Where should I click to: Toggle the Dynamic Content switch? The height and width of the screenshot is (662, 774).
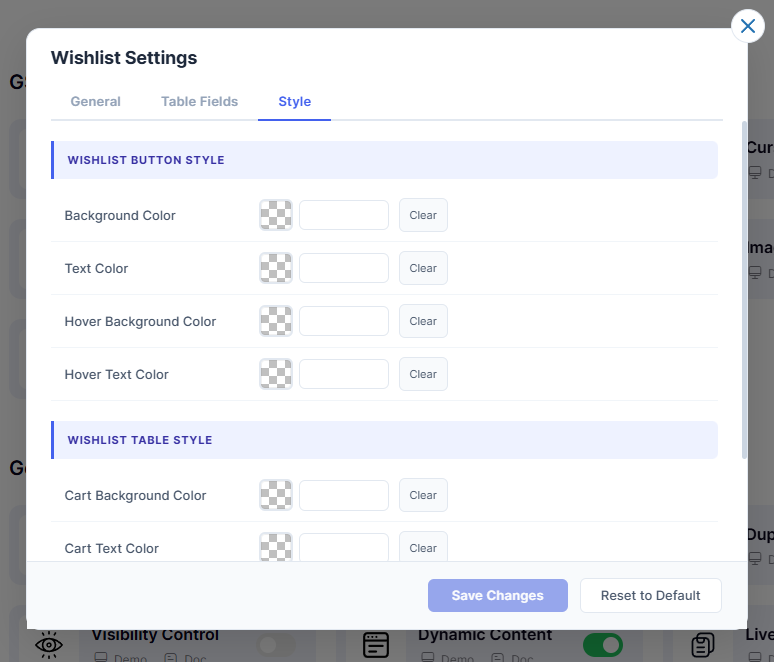click(x=602, y=645)
